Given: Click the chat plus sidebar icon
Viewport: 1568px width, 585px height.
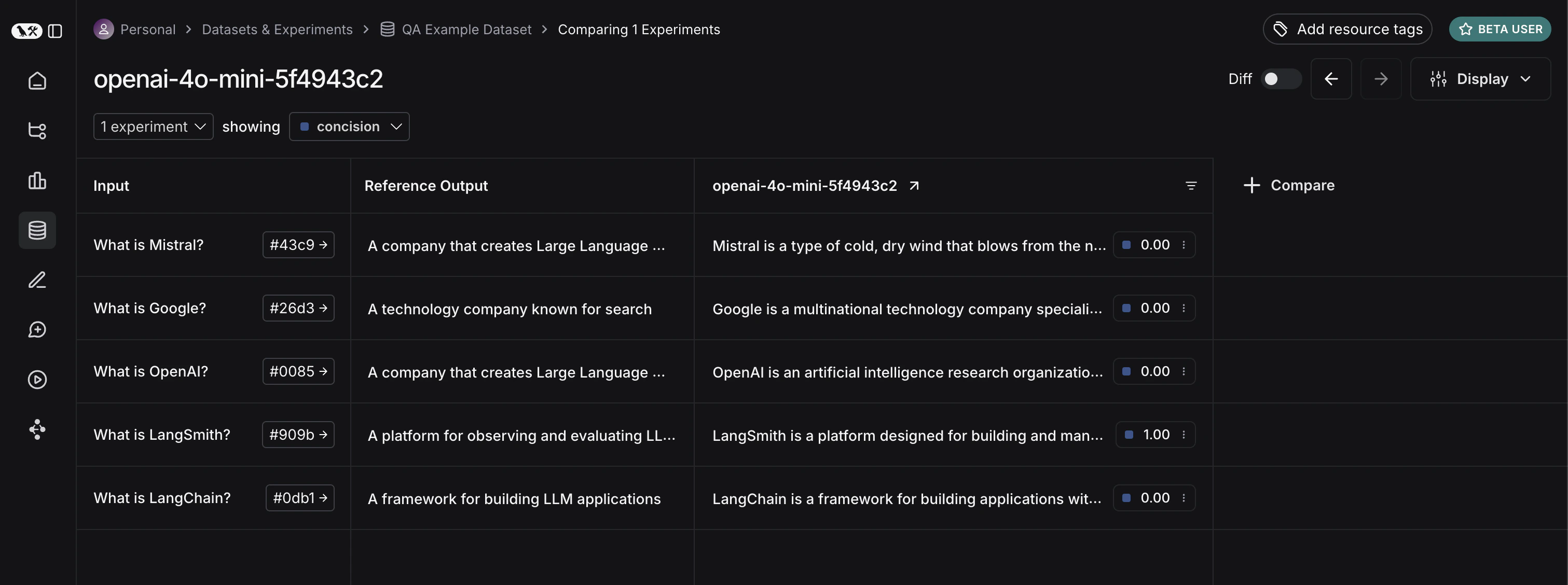Looking at the screenshot, I should tap(37, 330).
